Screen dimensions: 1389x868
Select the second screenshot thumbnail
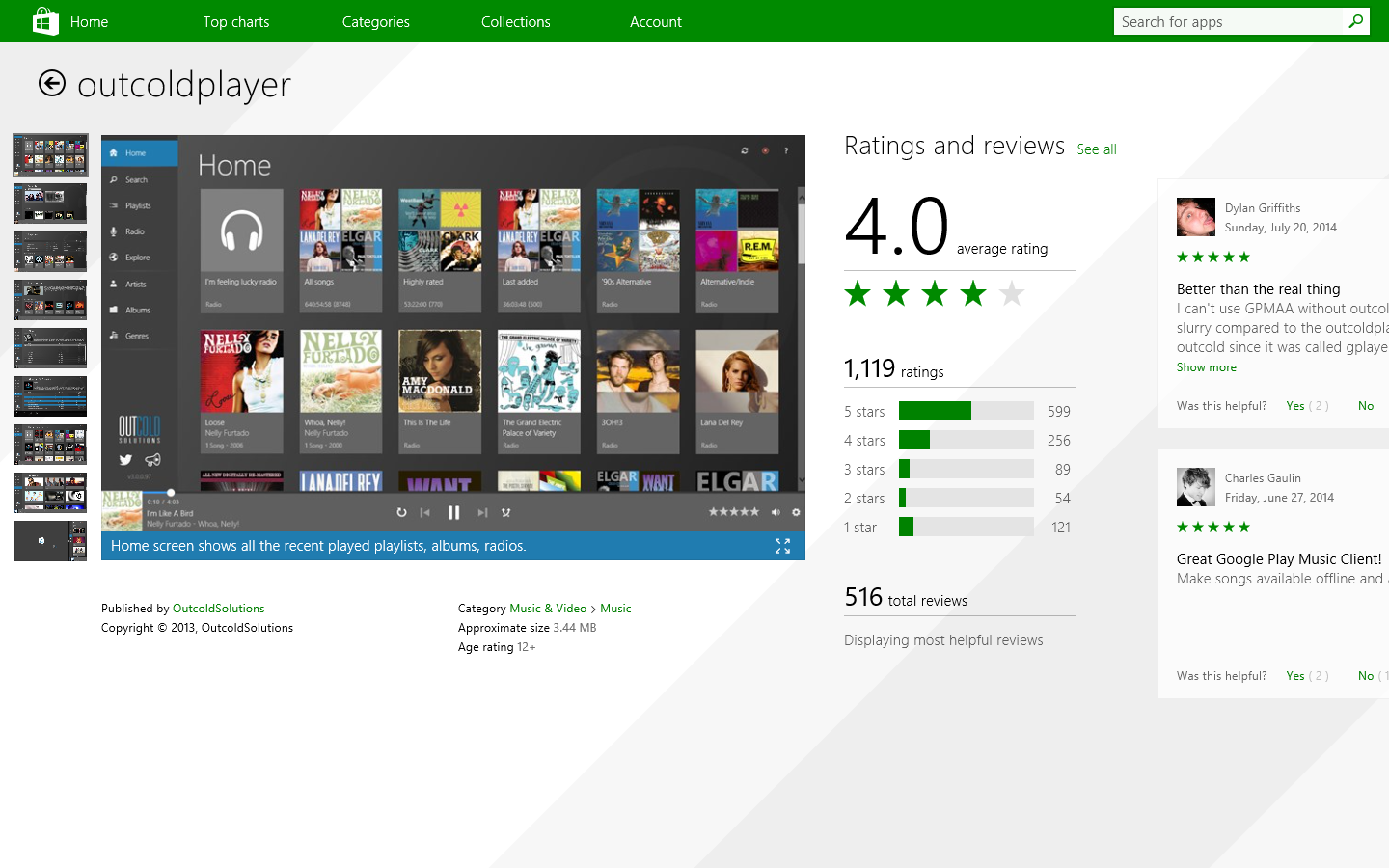point(50,203)
